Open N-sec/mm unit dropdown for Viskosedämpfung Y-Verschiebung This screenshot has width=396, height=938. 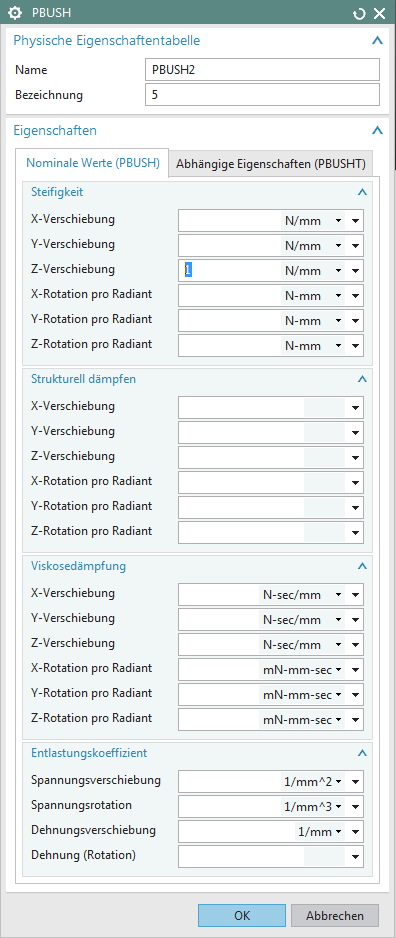pyautogui.click(x=303, y=620)
